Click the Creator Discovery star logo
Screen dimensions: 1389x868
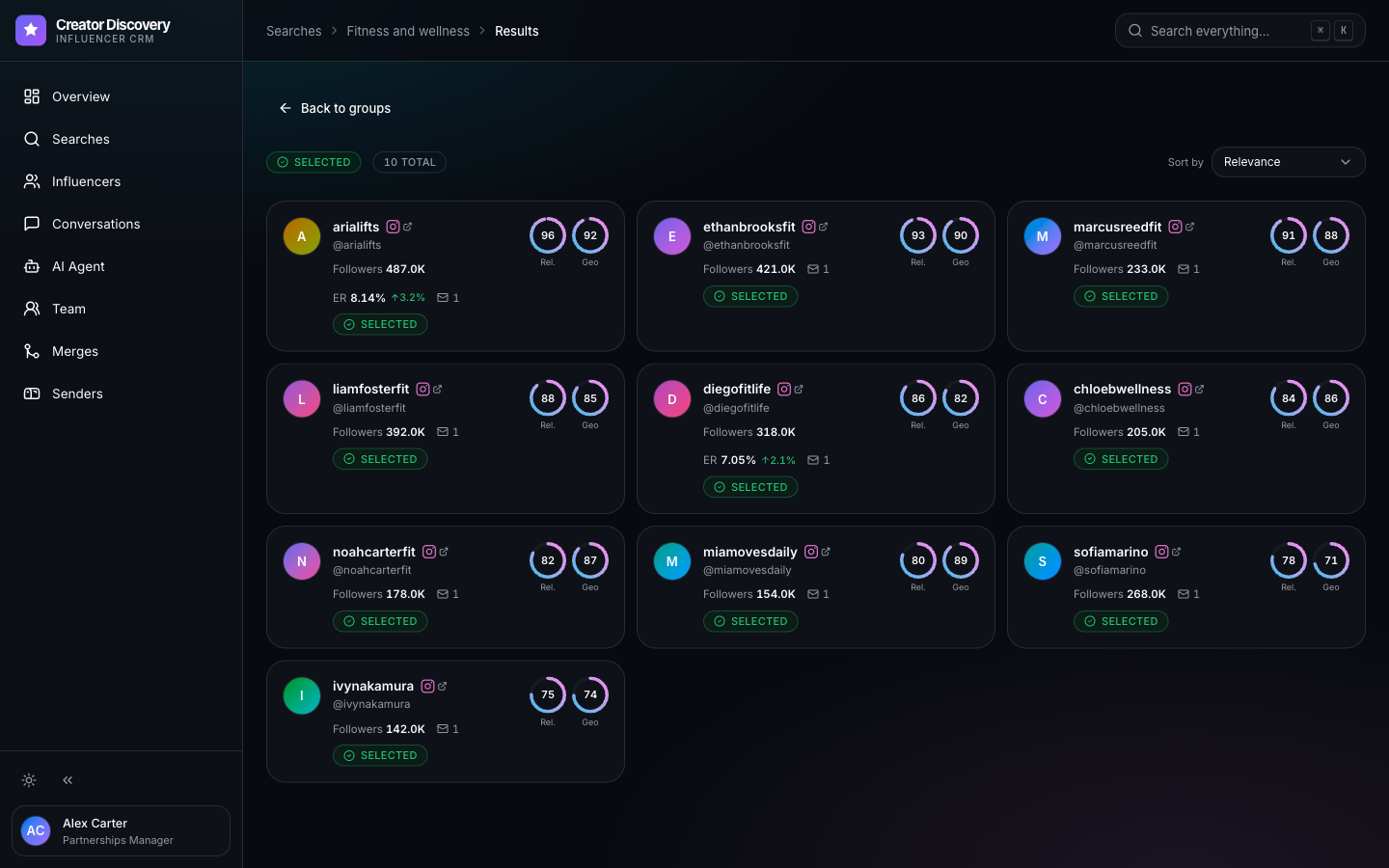coord(31,30)
